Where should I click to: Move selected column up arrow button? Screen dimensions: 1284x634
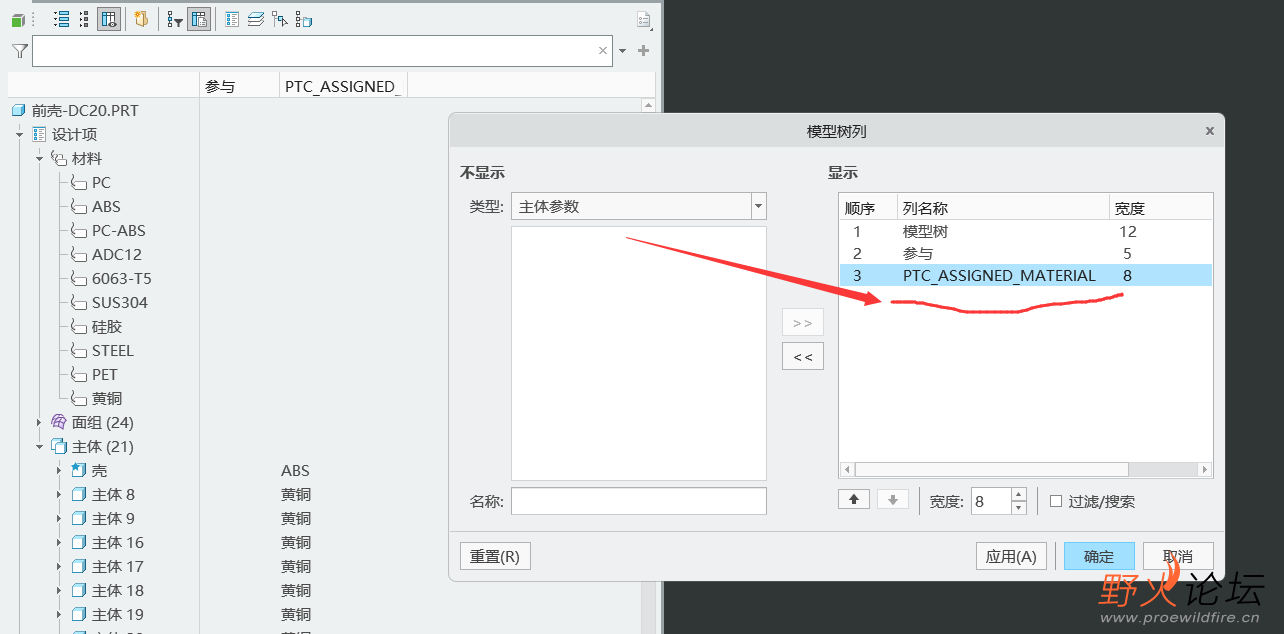(853, 501)
